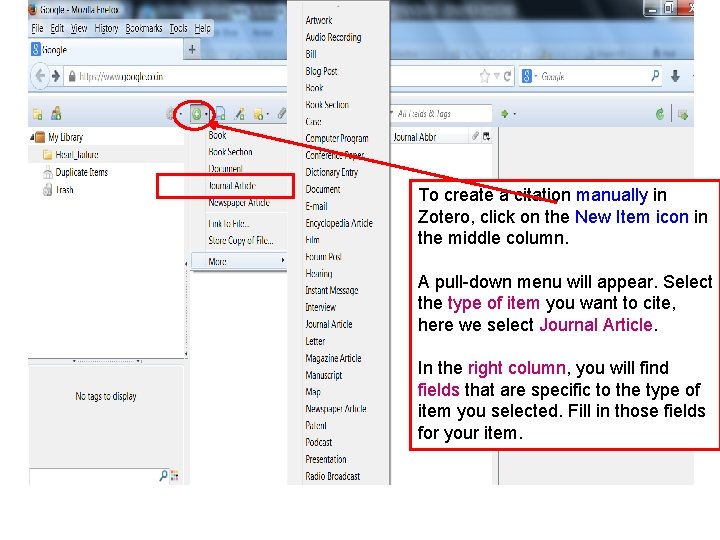This screenshot has height=540, width=720.
Task: Click the Add Attachment paperclip icon
Action: (281, 113)
